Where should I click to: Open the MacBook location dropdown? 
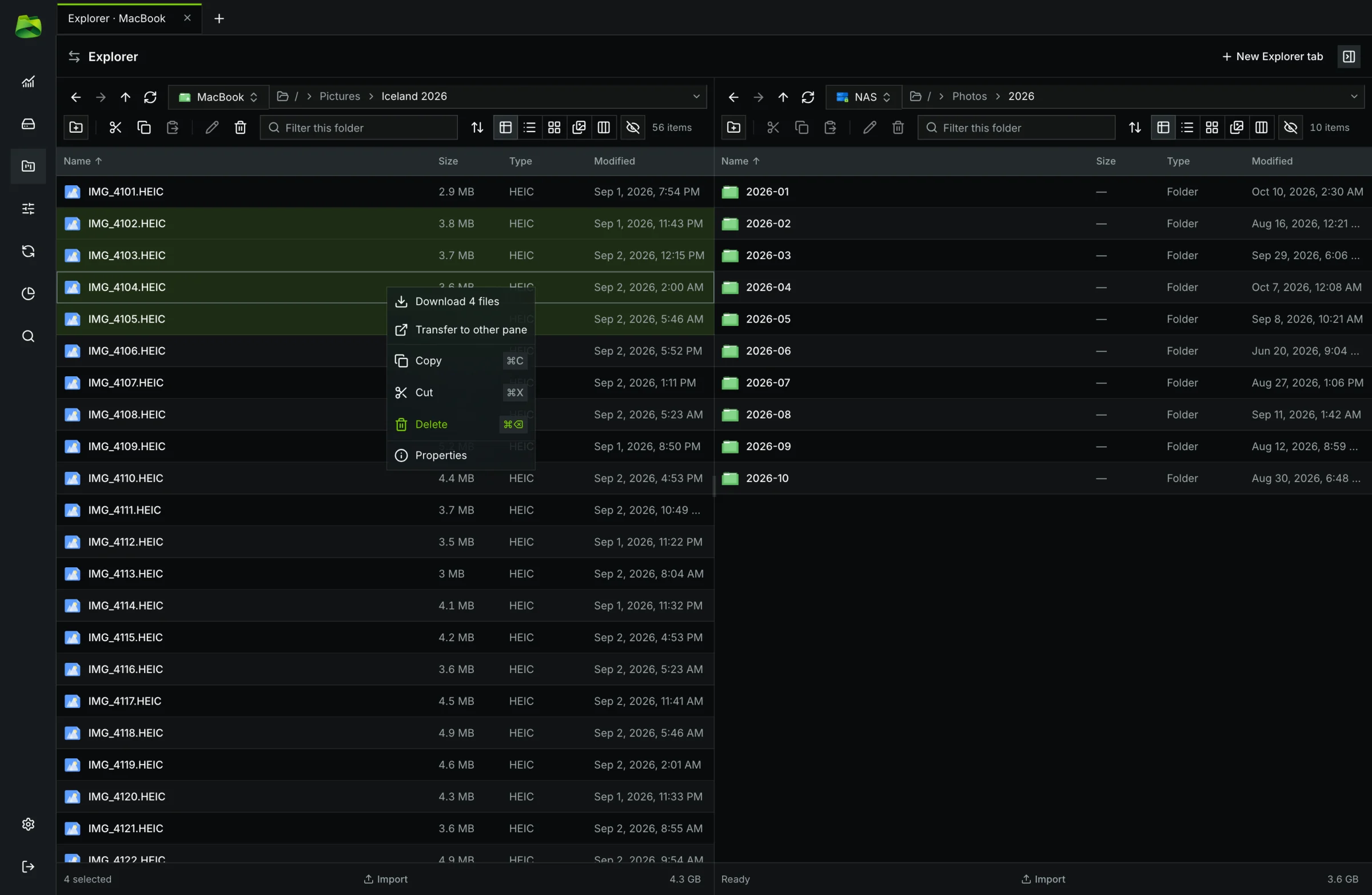click(218, 97)
